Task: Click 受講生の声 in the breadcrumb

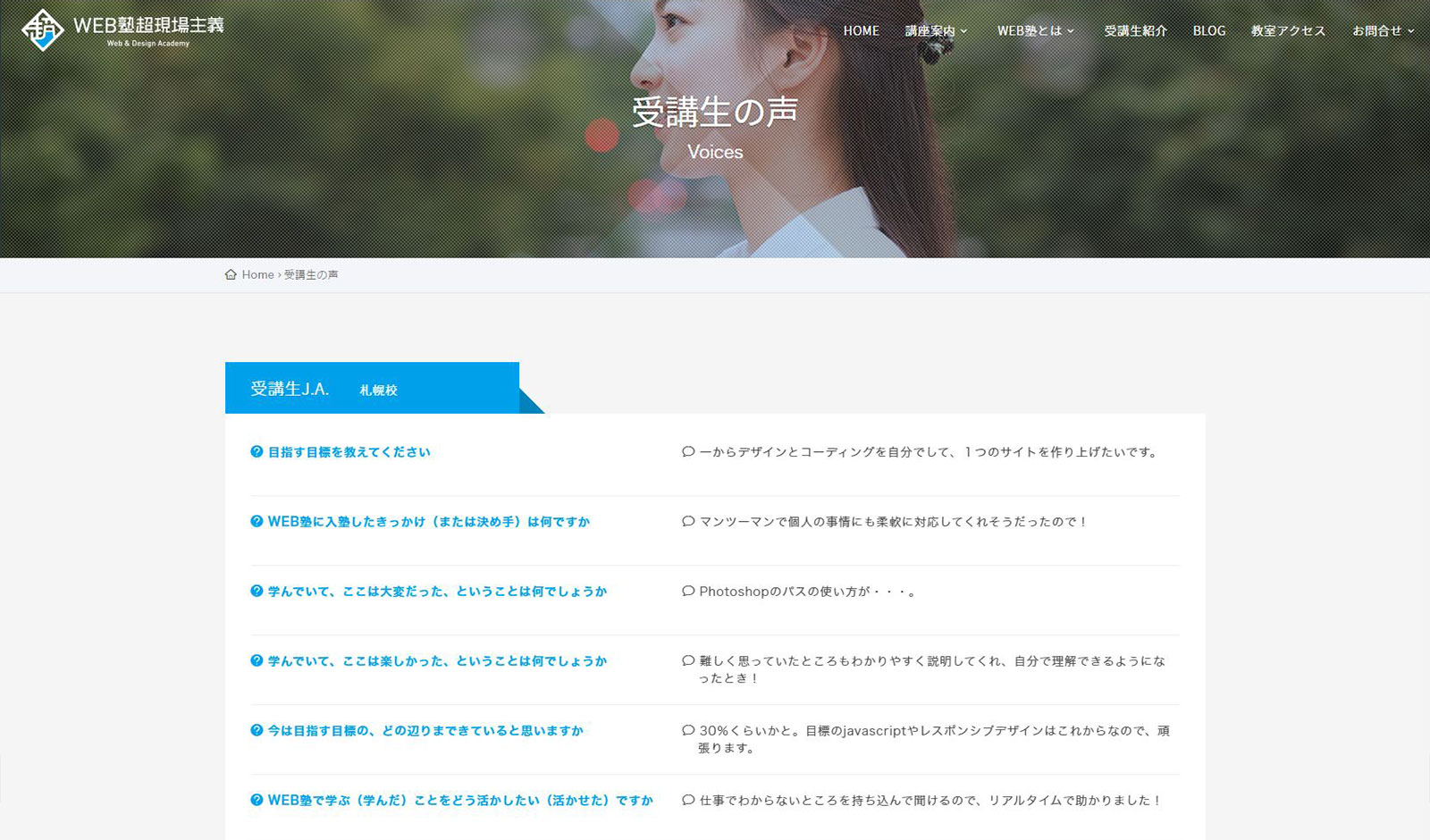Action: coord(311,274)
